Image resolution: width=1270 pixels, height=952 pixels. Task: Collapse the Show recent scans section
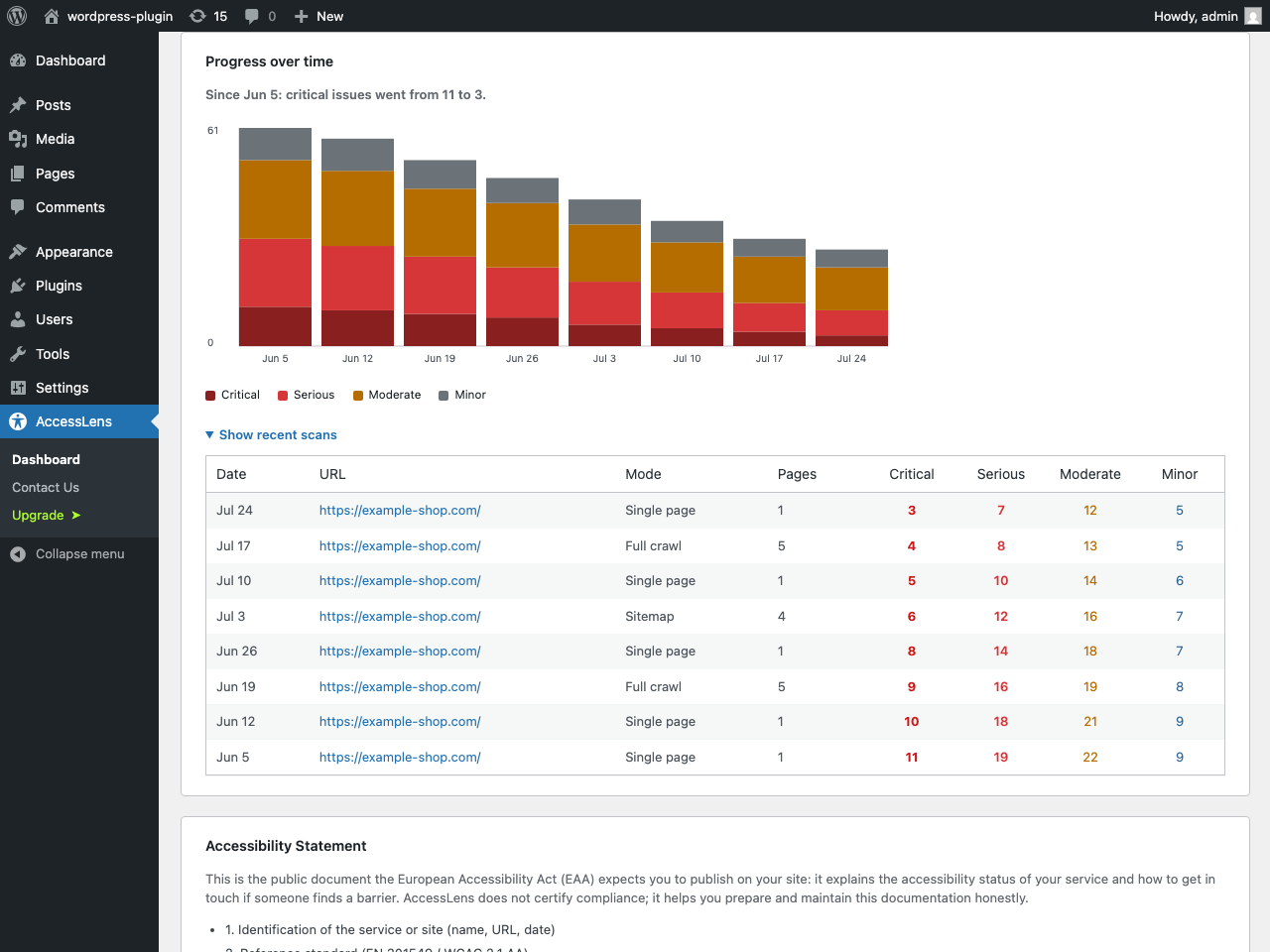271,434
